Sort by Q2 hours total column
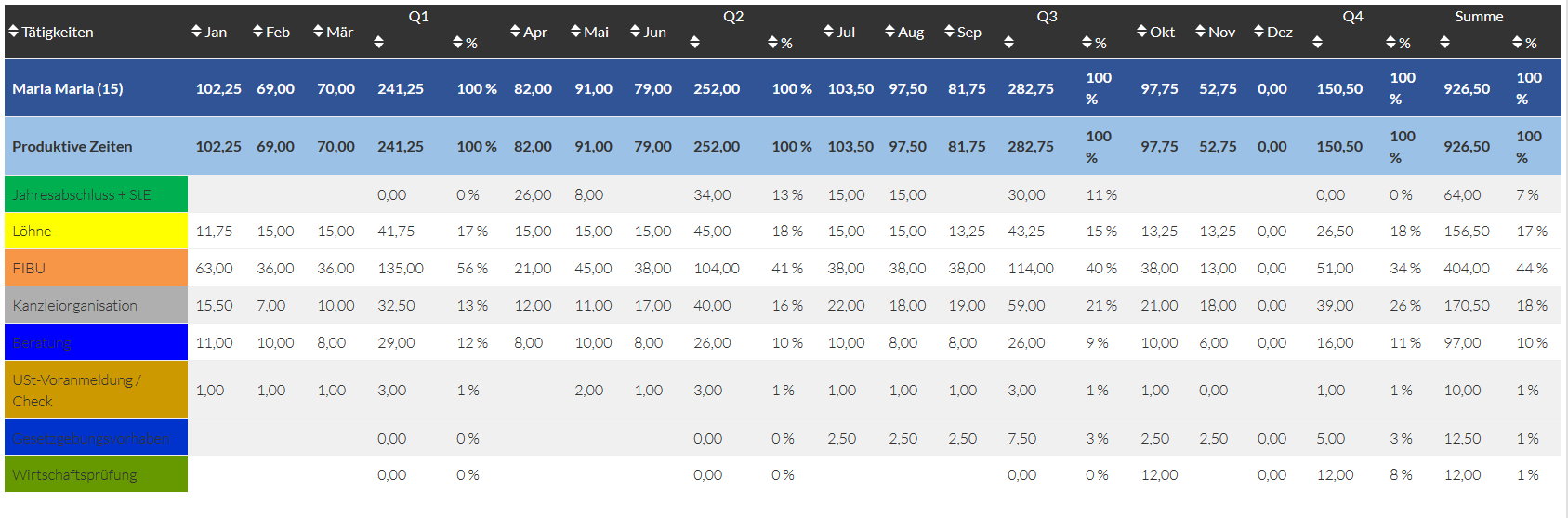Screen dimensions: 1568x518 coord(695,42)
